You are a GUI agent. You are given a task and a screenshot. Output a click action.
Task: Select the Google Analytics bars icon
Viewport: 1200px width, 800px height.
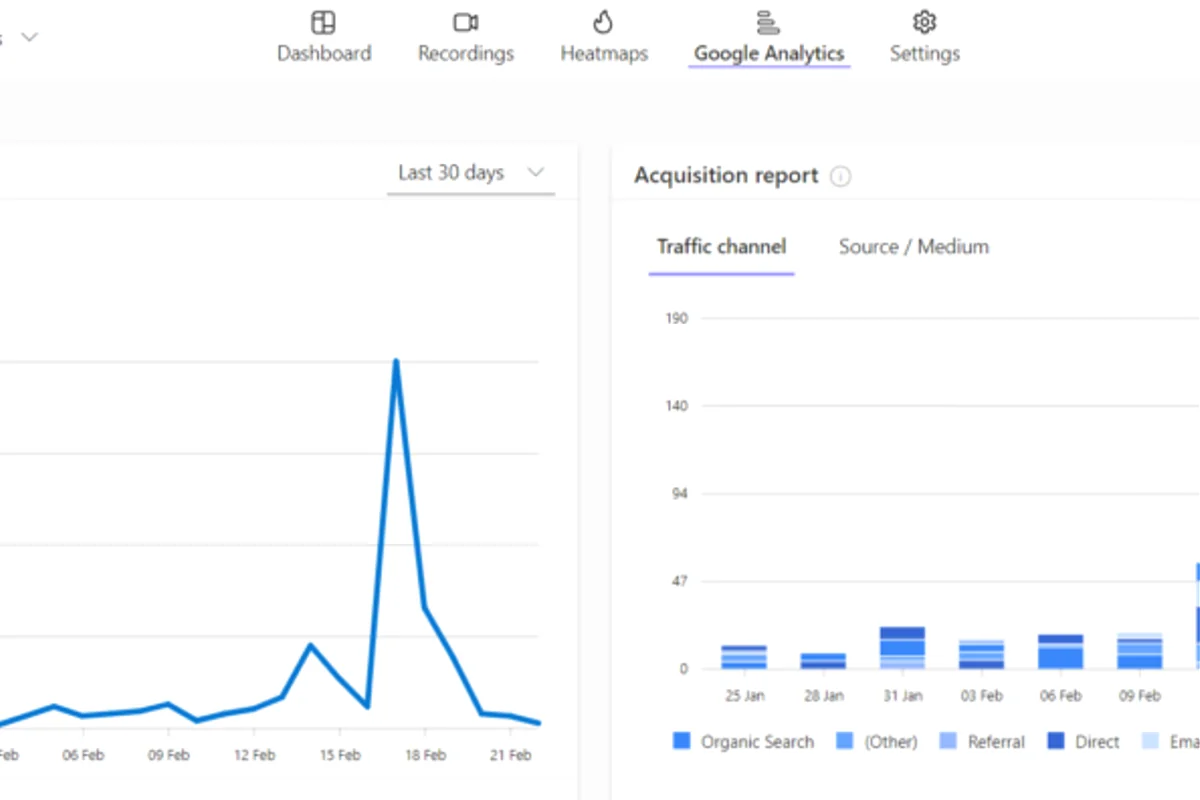[x=768, y=22]
